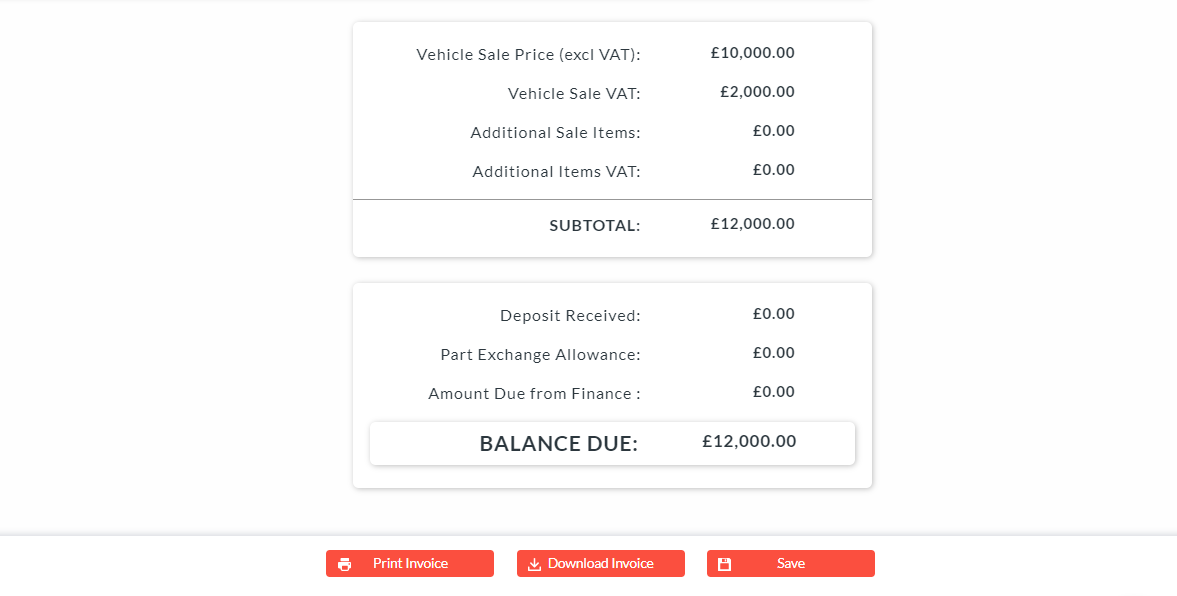Click the download arrow icon
This screenshot has height=596, width=1177.
(535, 564)
